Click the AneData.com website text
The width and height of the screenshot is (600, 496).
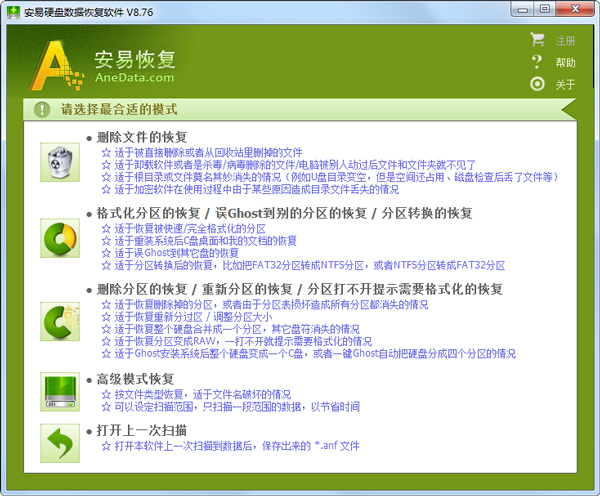(134, 77)
